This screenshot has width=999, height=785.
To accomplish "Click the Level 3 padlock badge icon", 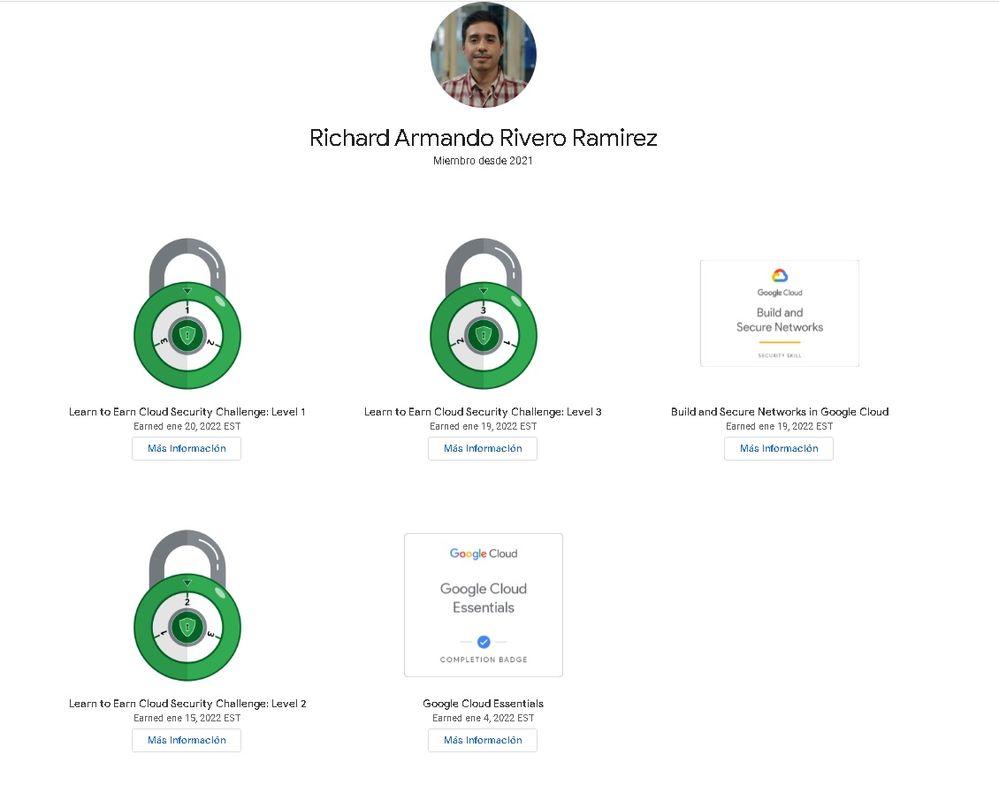I will tap(483, 313).
